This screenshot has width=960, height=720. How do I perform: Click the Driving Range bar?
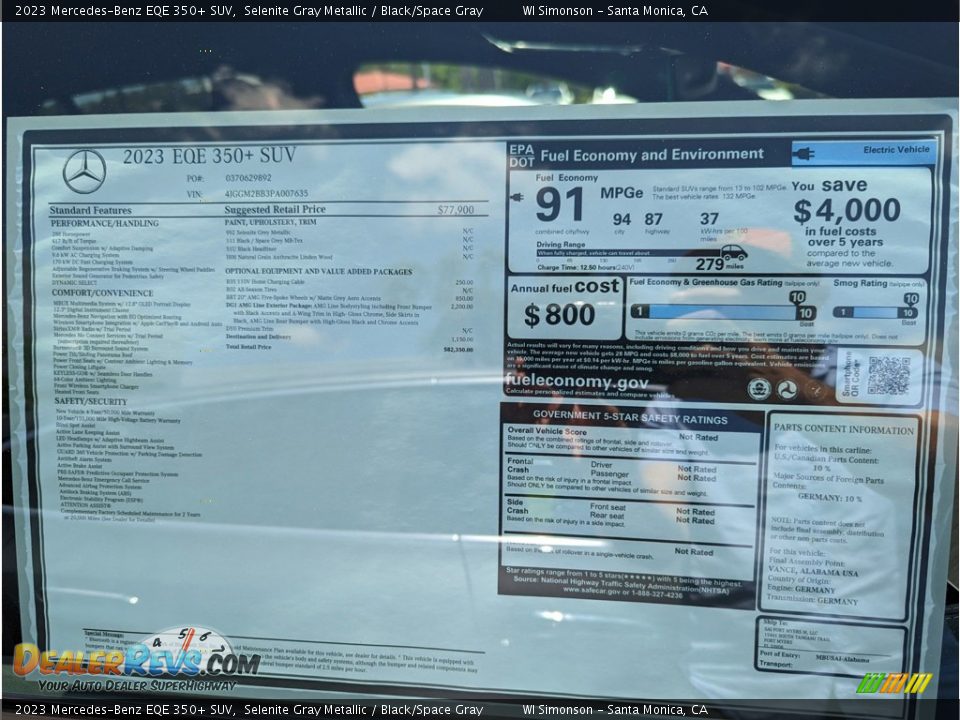coord(628,253)
